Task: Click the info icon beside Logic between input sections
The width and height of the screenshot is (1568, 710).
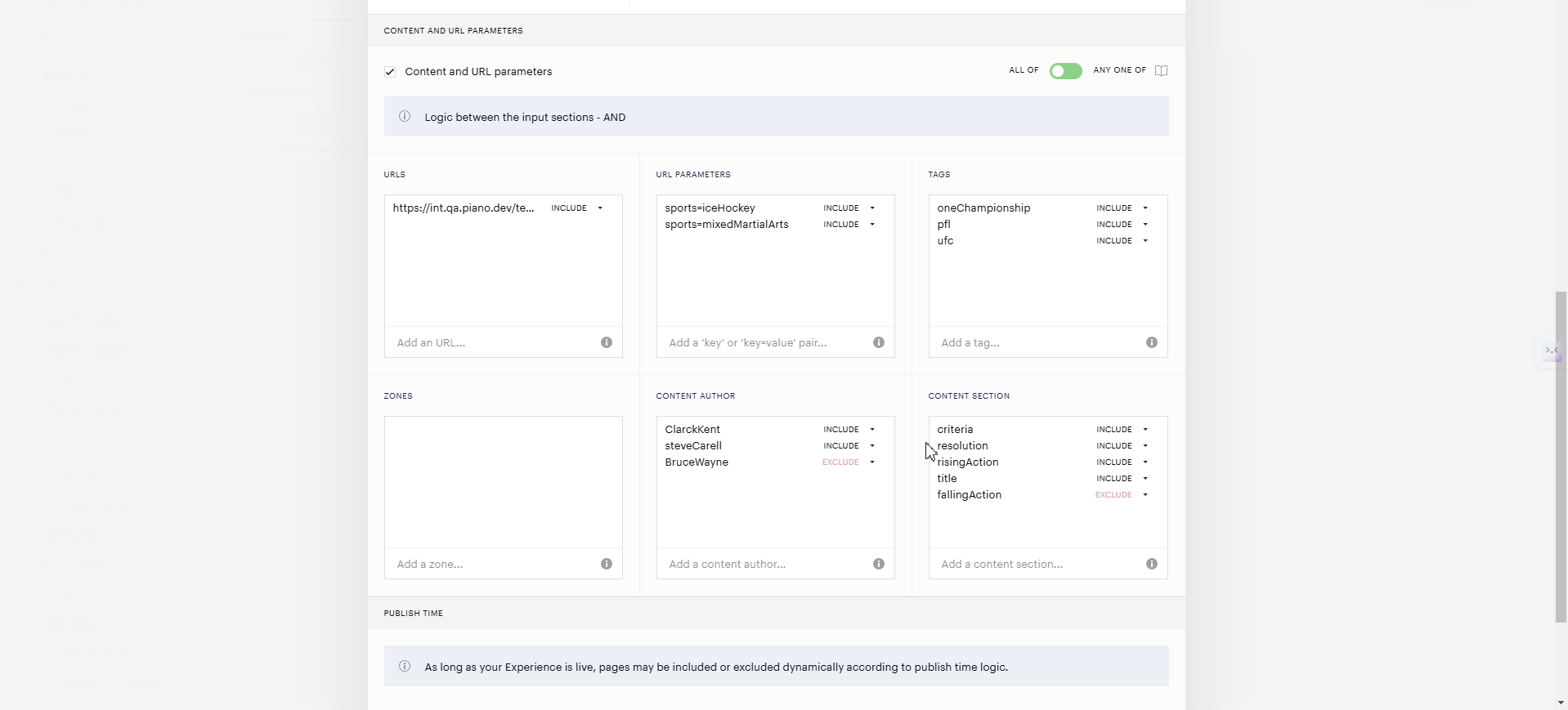Action: [405, 117]
